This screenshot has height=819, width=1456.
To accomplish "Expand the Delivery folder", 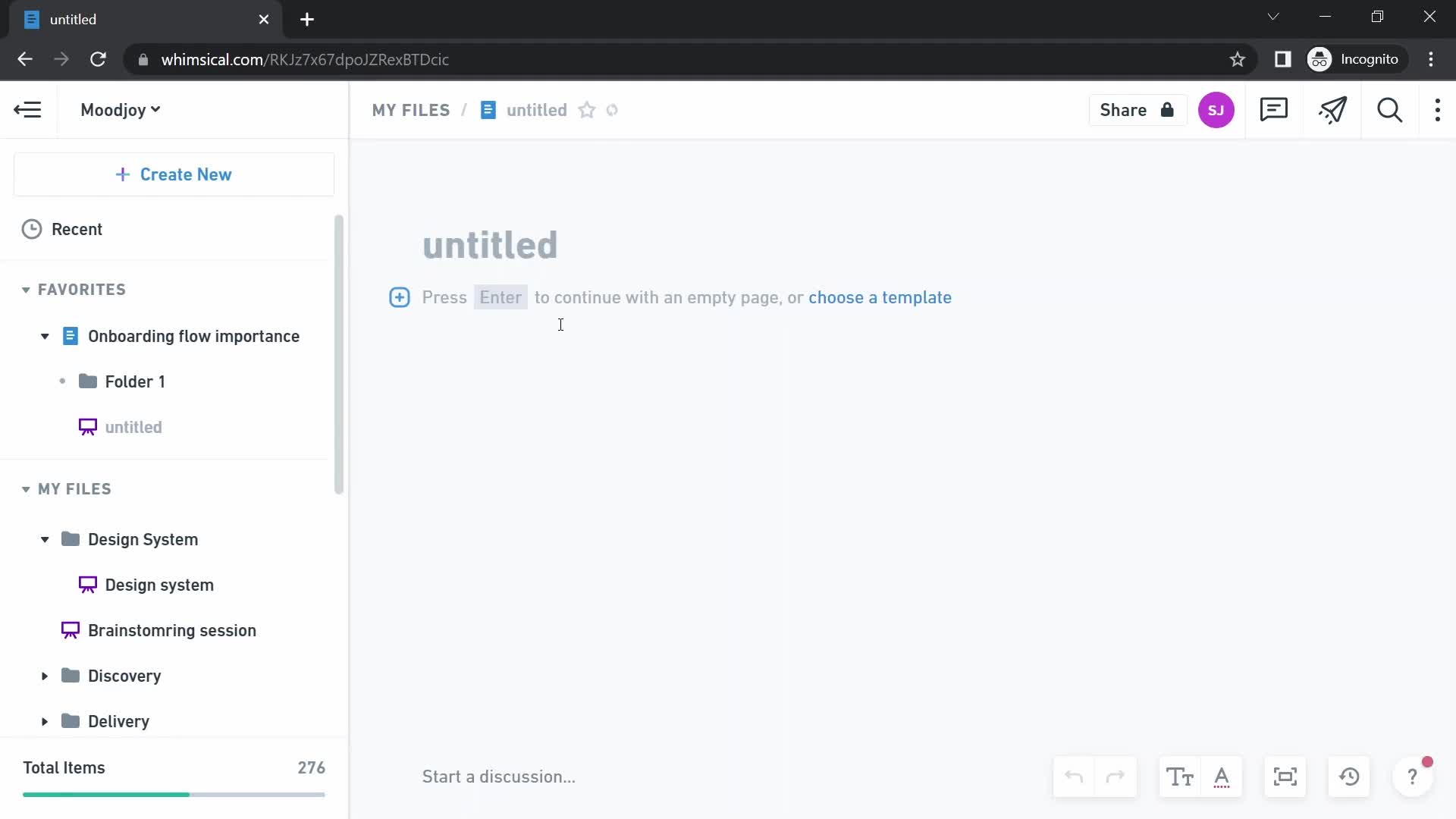I will [x=45, y=721].
